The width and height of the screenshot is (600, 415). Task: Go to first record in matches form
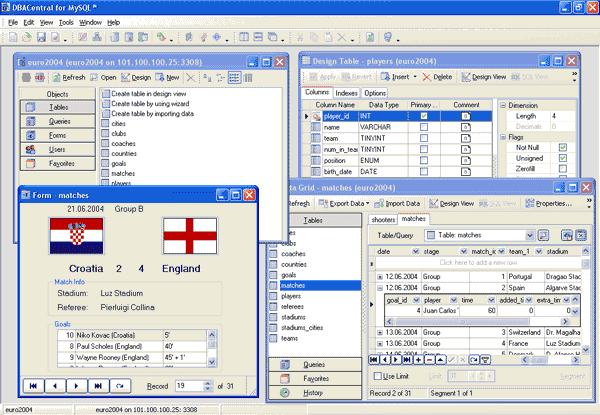pos(33,384)
